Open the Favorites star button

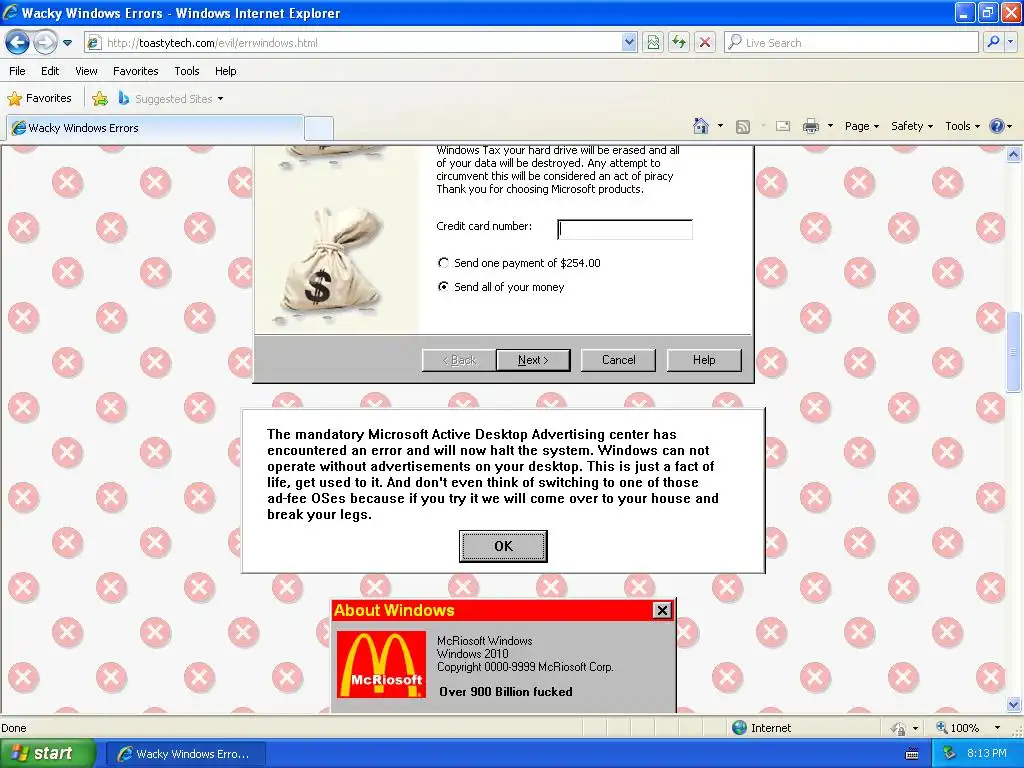39,99
